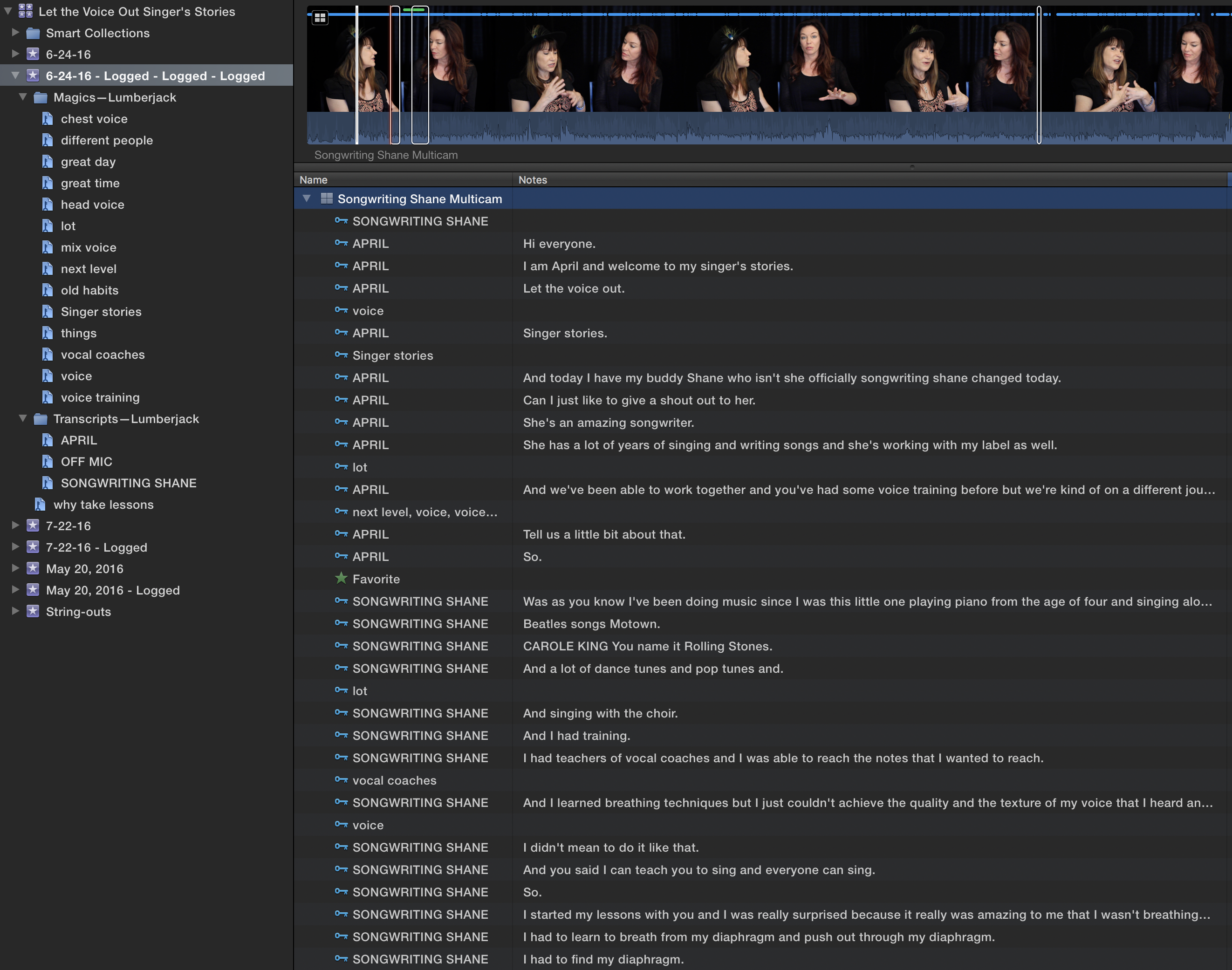
Task: Click the keyword icon beside why take lessons
Action: 41,504
